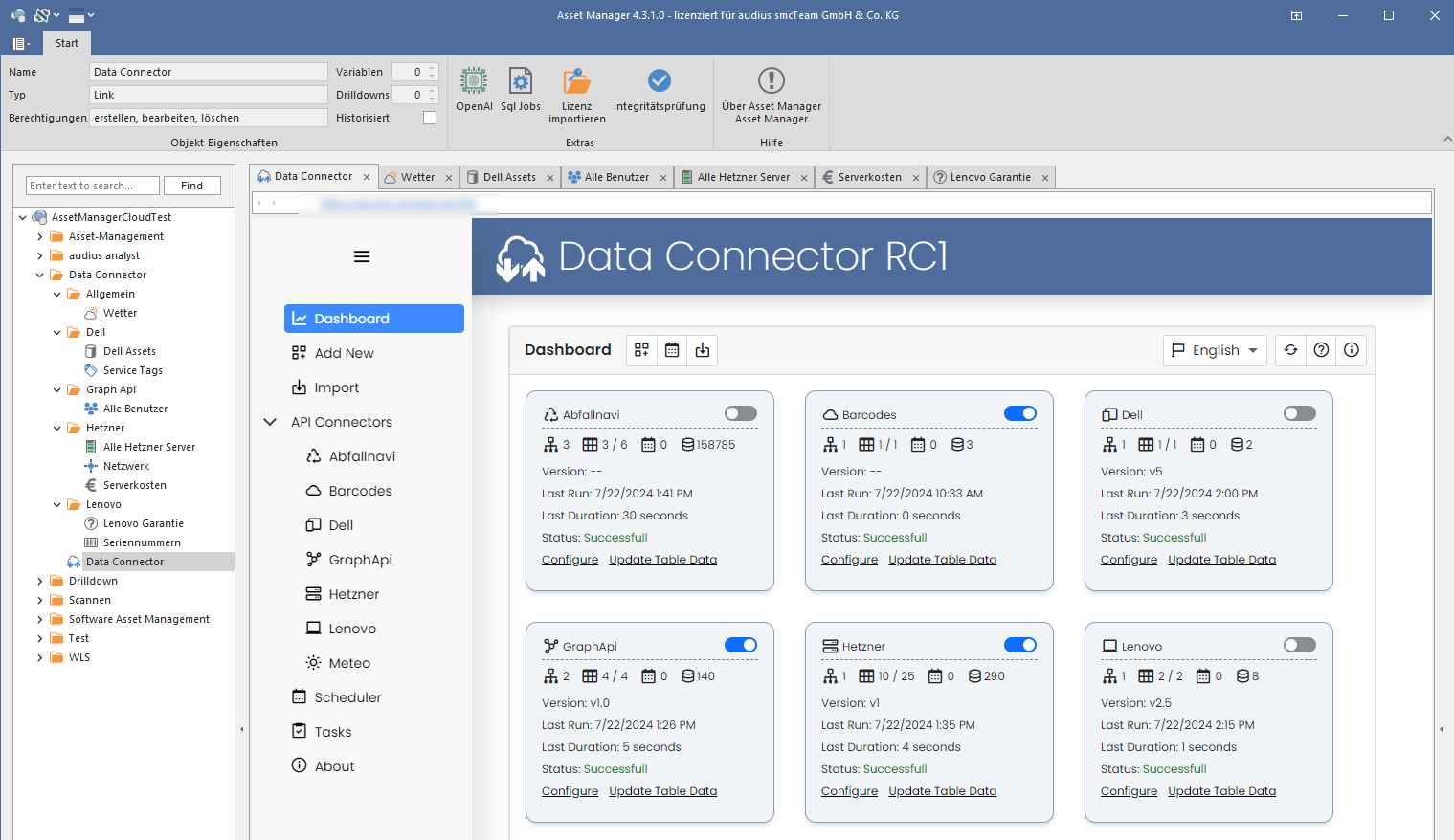Select Barcodes connector in sidebar
The image size is (1454, 840).
pos(360,491)
